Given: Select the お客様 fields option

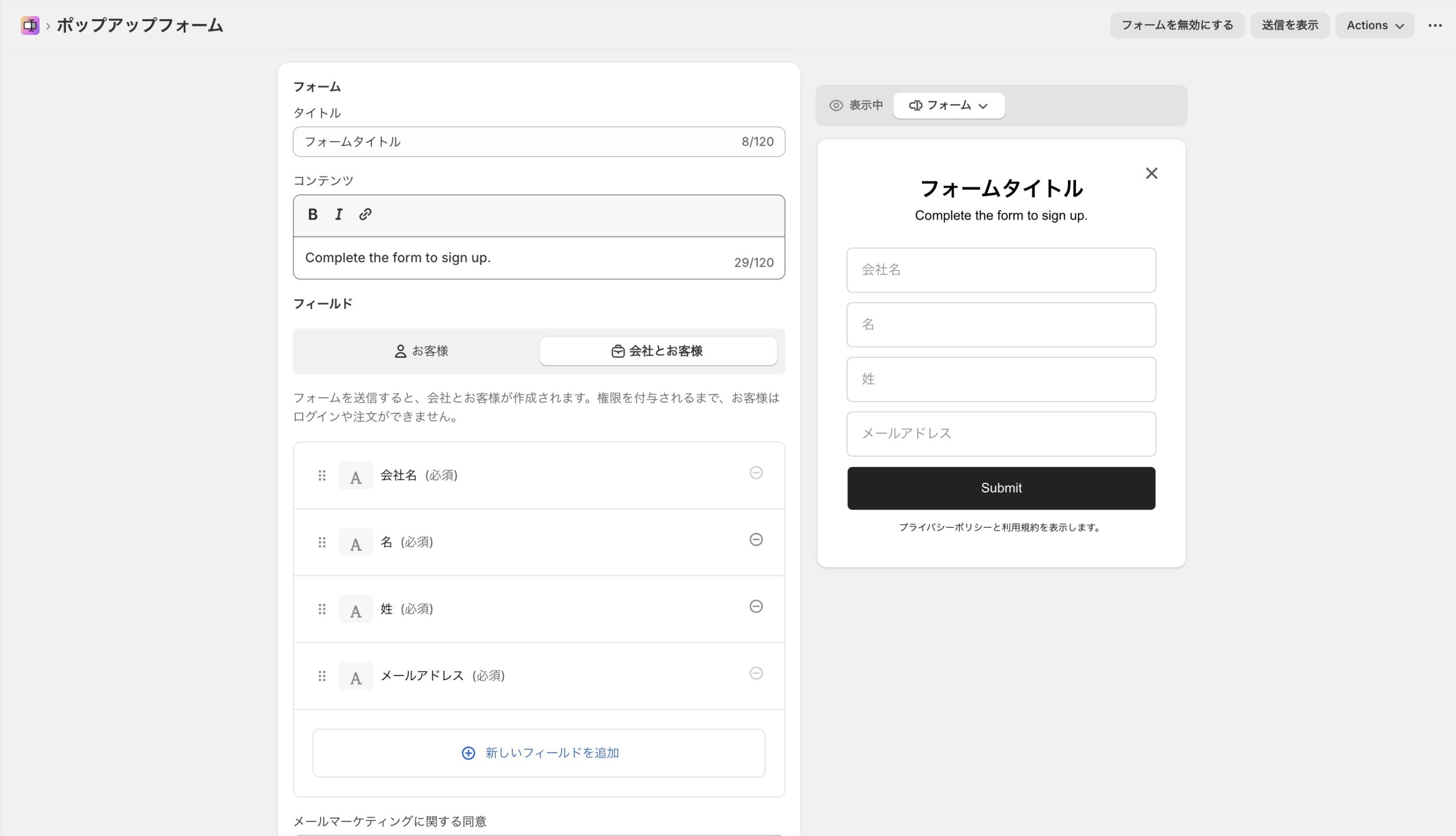Looking at the screenshot, I should [421, 351].
